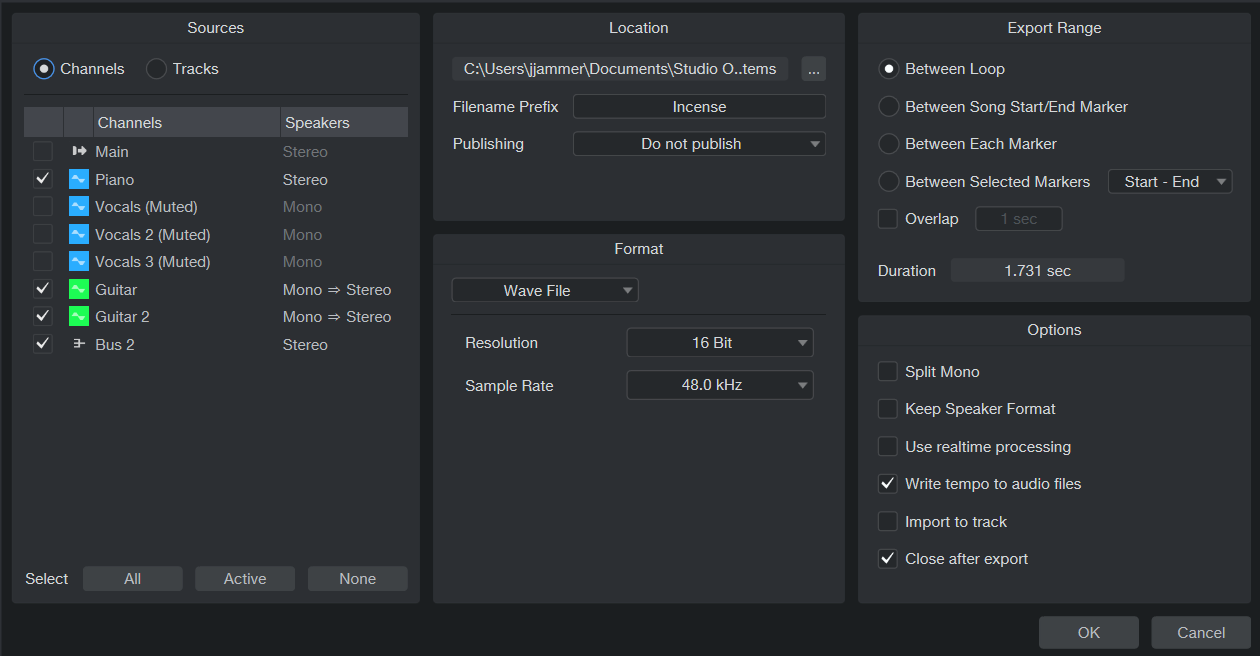
Task: Click the Vocals 2 (Muted) channel icon
Action: click(79, 234)
